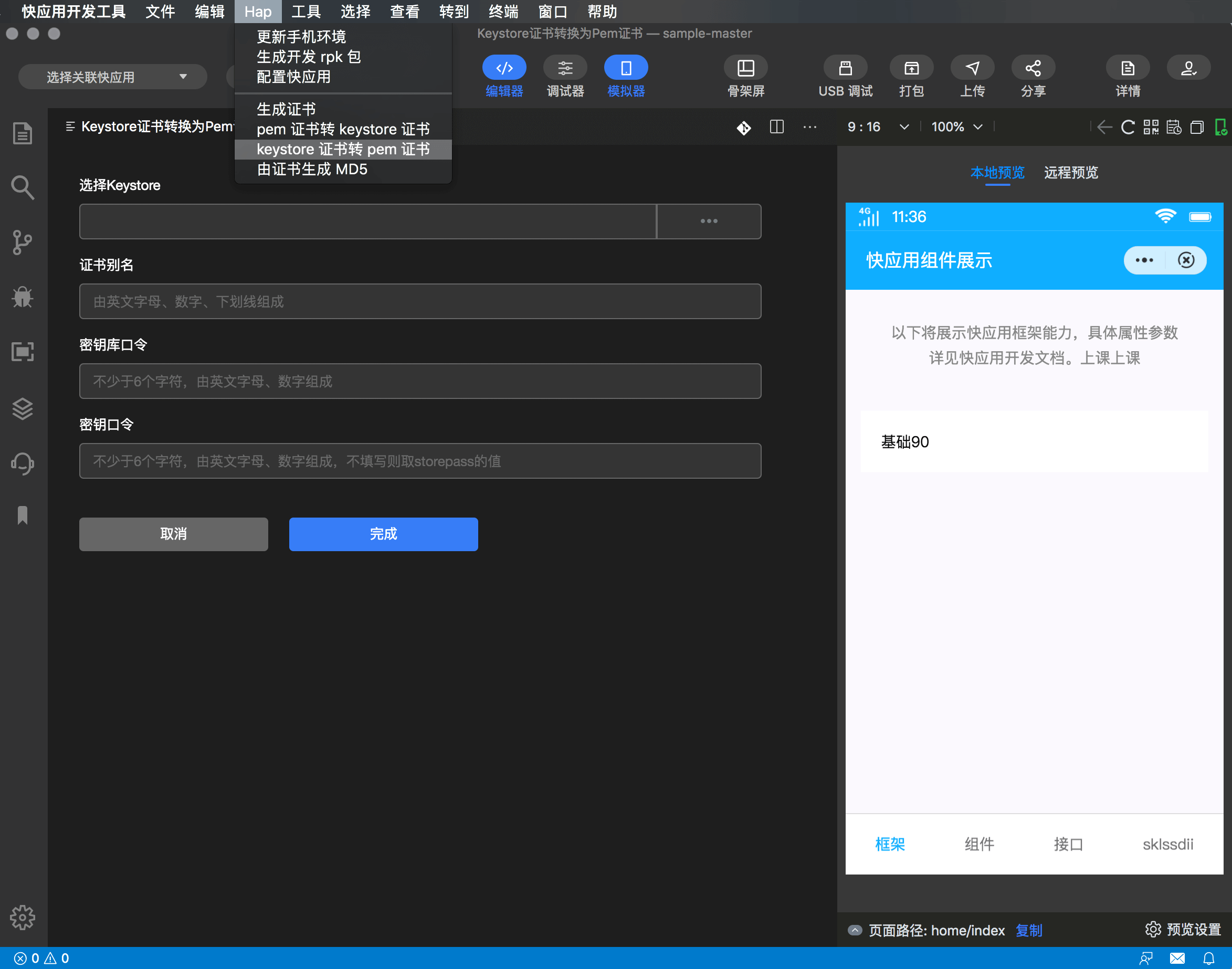
Task: Refresh the local preview
Action: pos(1128,127)
